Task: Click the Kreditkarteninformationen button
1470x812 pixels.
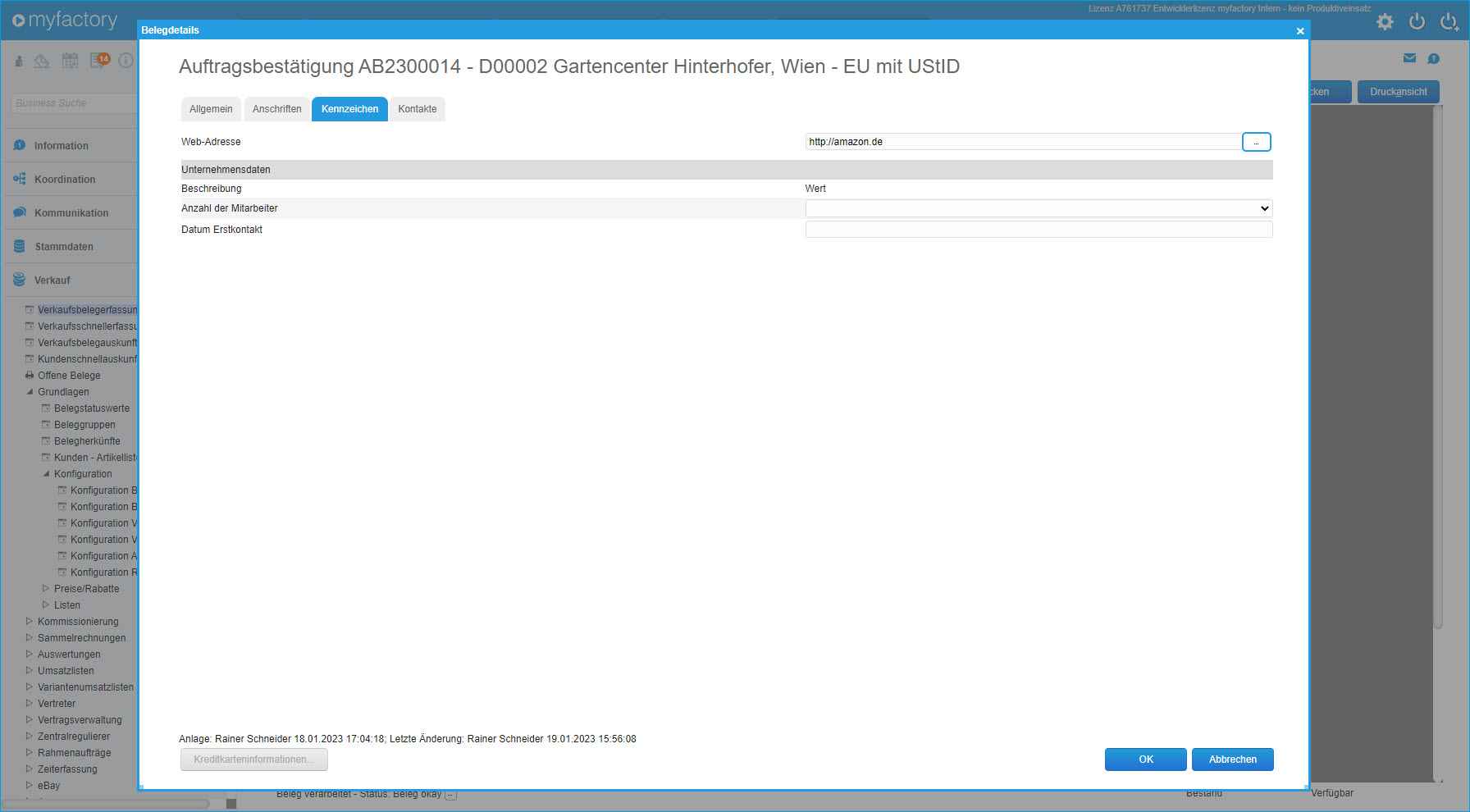Action: coord(254,760)
